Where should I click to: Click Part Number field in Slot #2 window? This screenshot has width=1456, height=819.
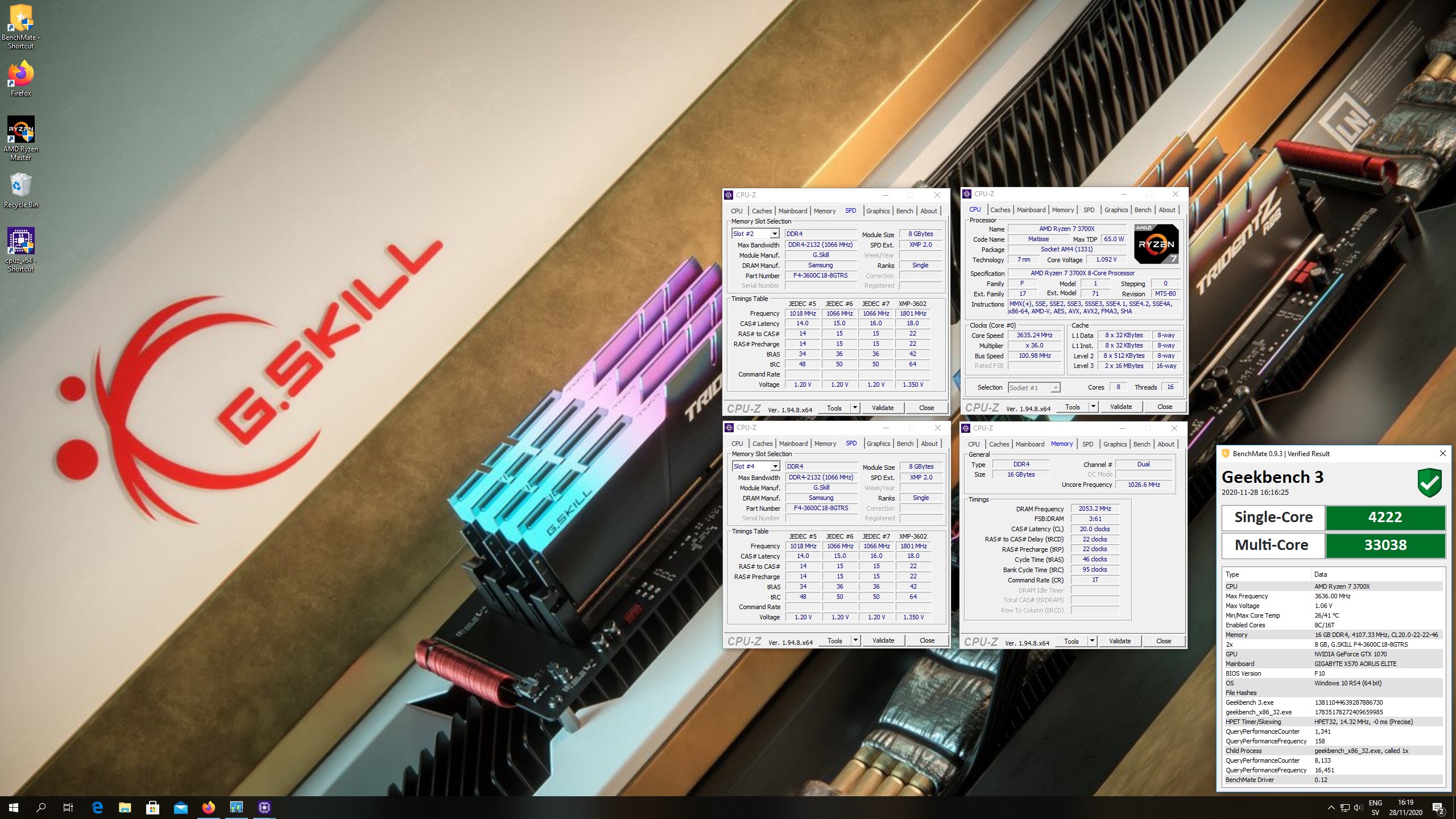(821, 275)
